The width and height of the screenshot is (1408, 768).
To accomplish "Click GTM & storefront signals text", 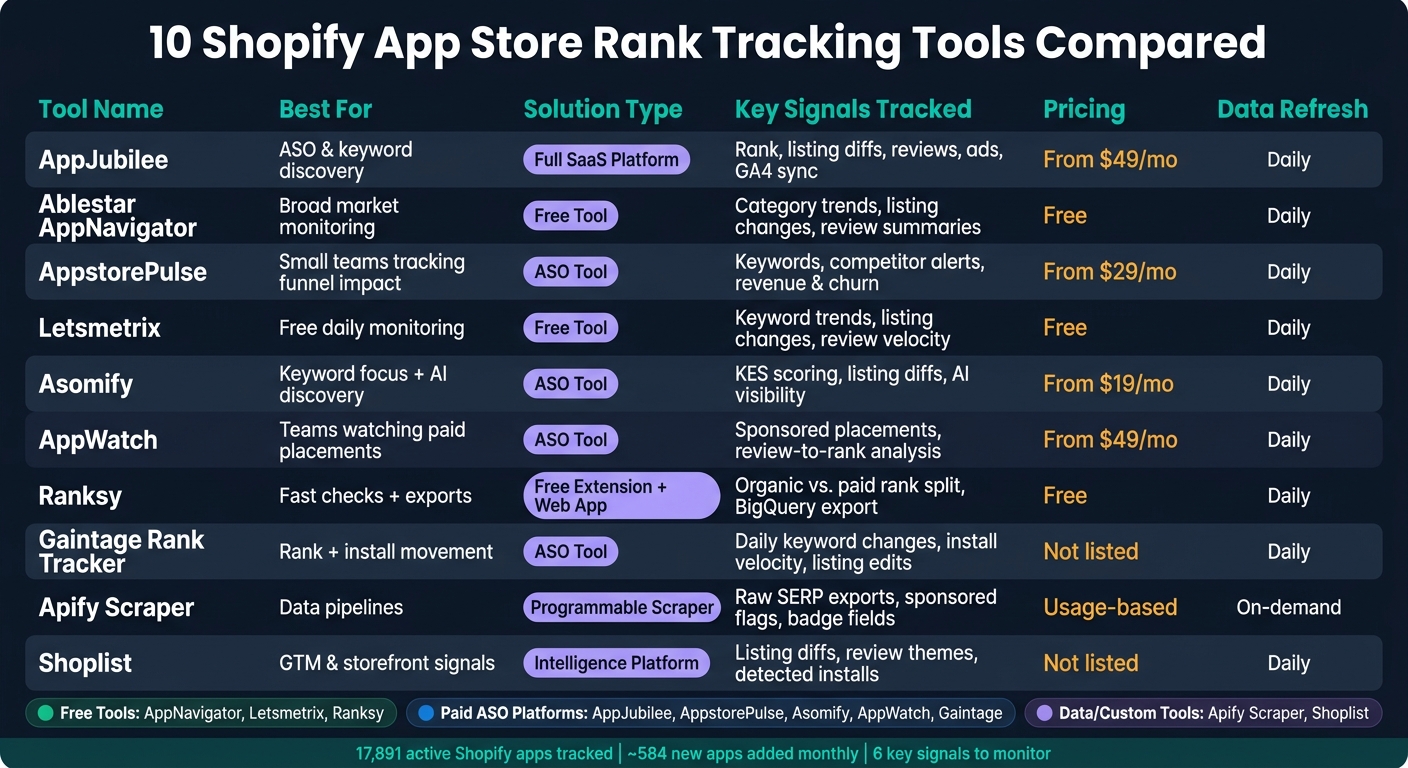I will tap(387, 663).
